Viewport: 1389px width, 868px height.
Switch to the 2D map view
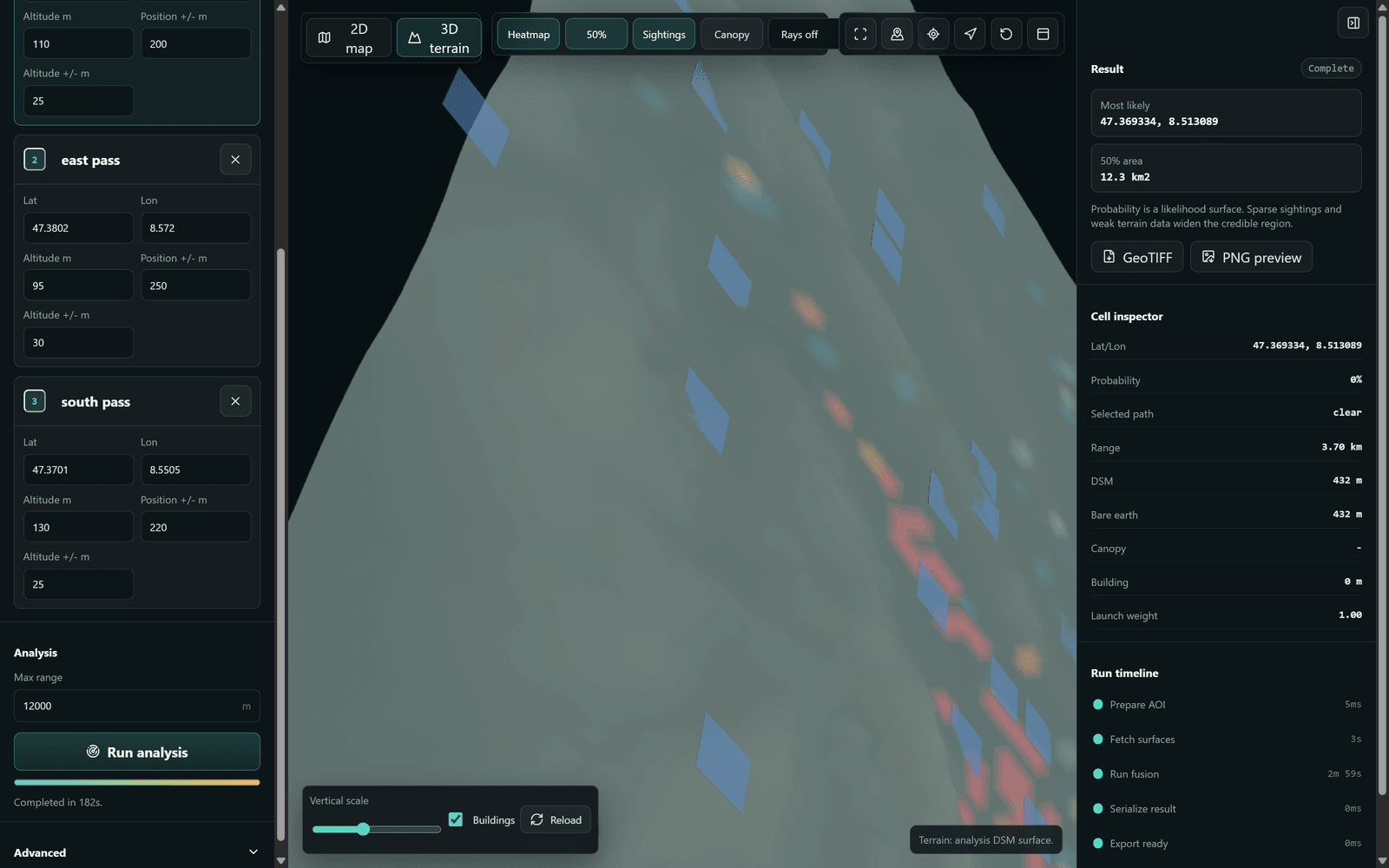point(348,38)
